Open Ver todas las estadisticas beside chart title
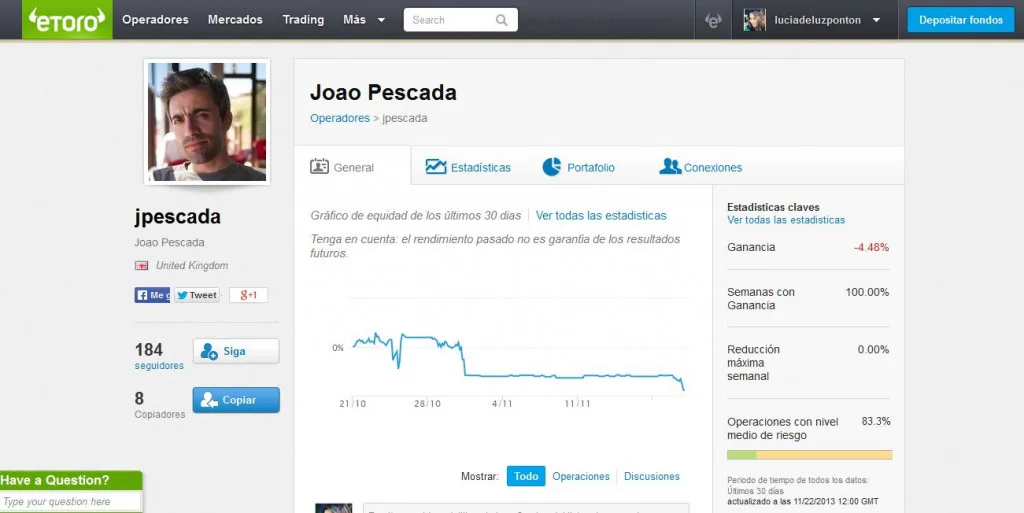1024x513 pixels. click(x=601, y=215)
